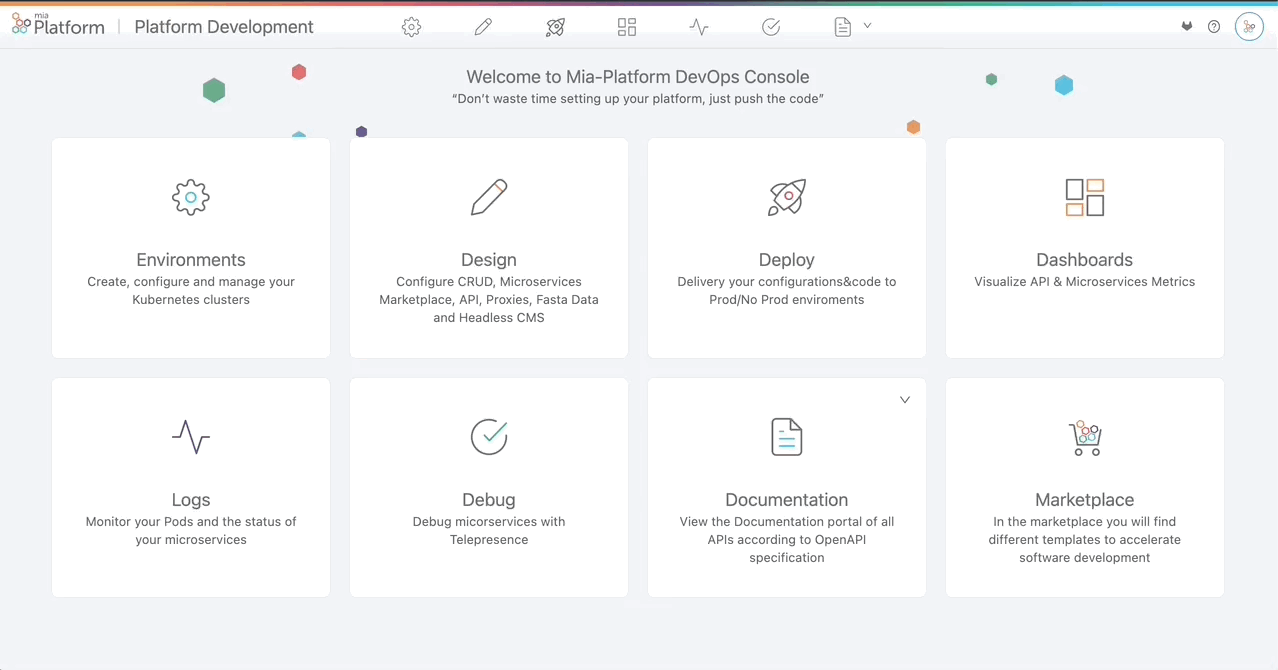Launch Deploy via the rocket icon in navbar
This screenshot has height=670, width=1278.
point(555,26)
